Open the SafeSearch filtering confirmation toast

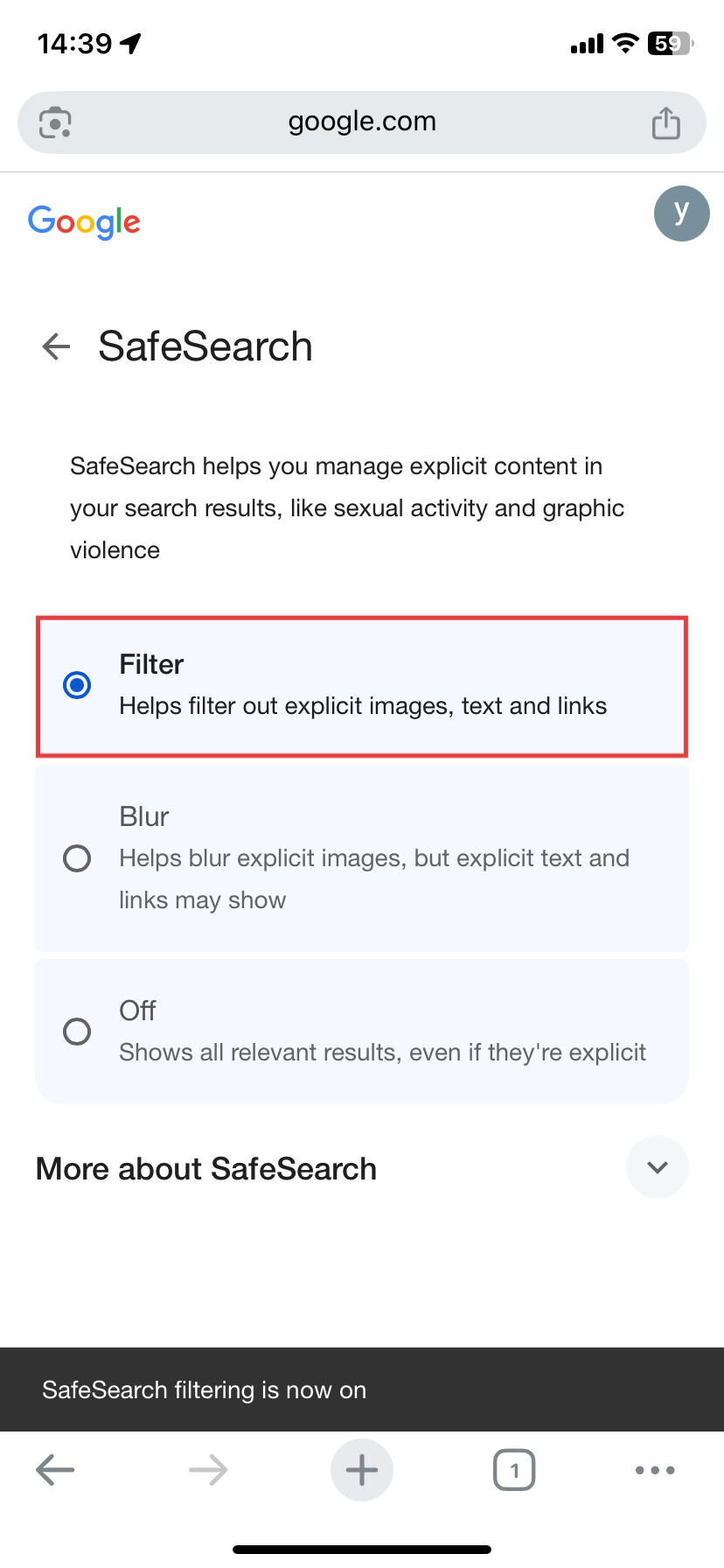coord(204,1389)
